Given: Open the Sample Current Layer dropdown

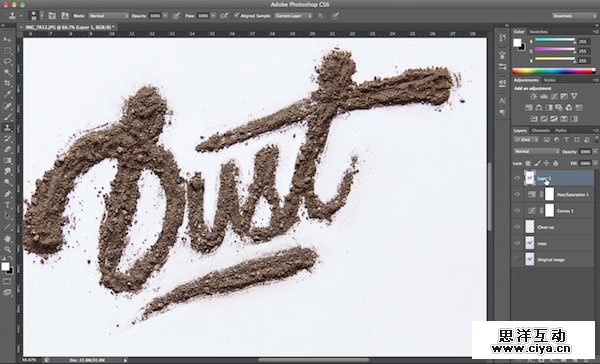Looking at the screenshot, I should point(293,16).
